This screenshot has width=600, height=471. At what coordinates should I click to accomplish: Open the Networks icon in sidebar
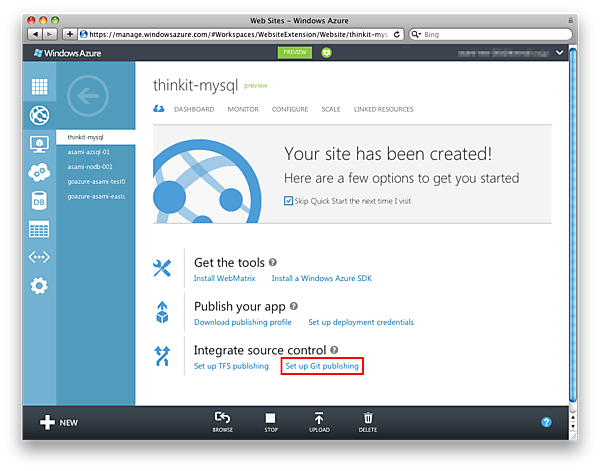point(39,258)
